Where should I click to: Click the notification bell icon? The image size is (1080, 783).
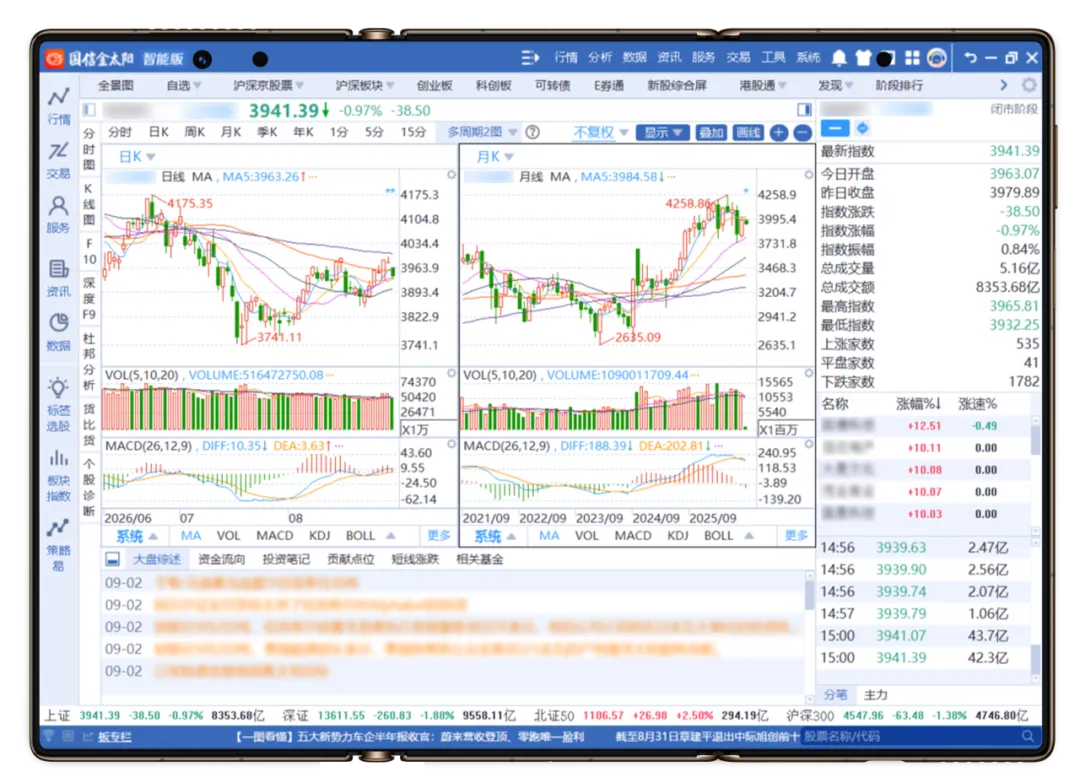coord(839,59)
